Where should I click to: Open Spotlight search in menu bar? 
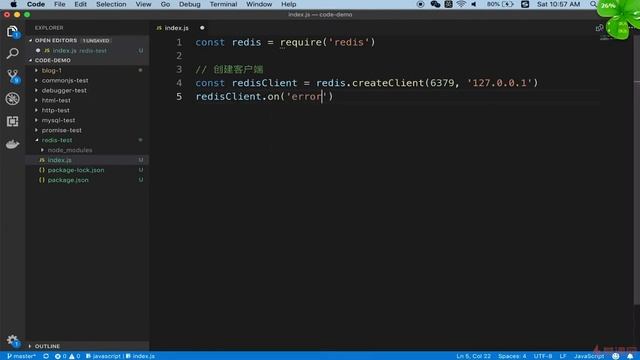tap(593, 4)
